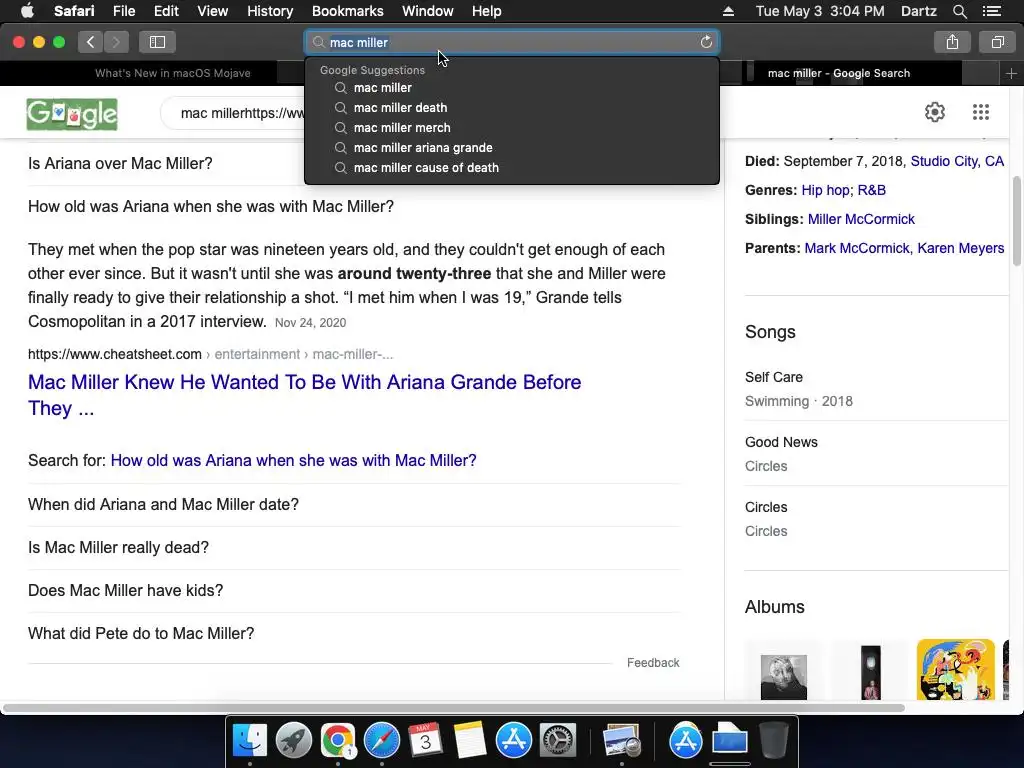Viewport: 1024px width, 768px height.
Task: Choose suggestion 'mac miller cause of death'
Action: pos(512,168)
